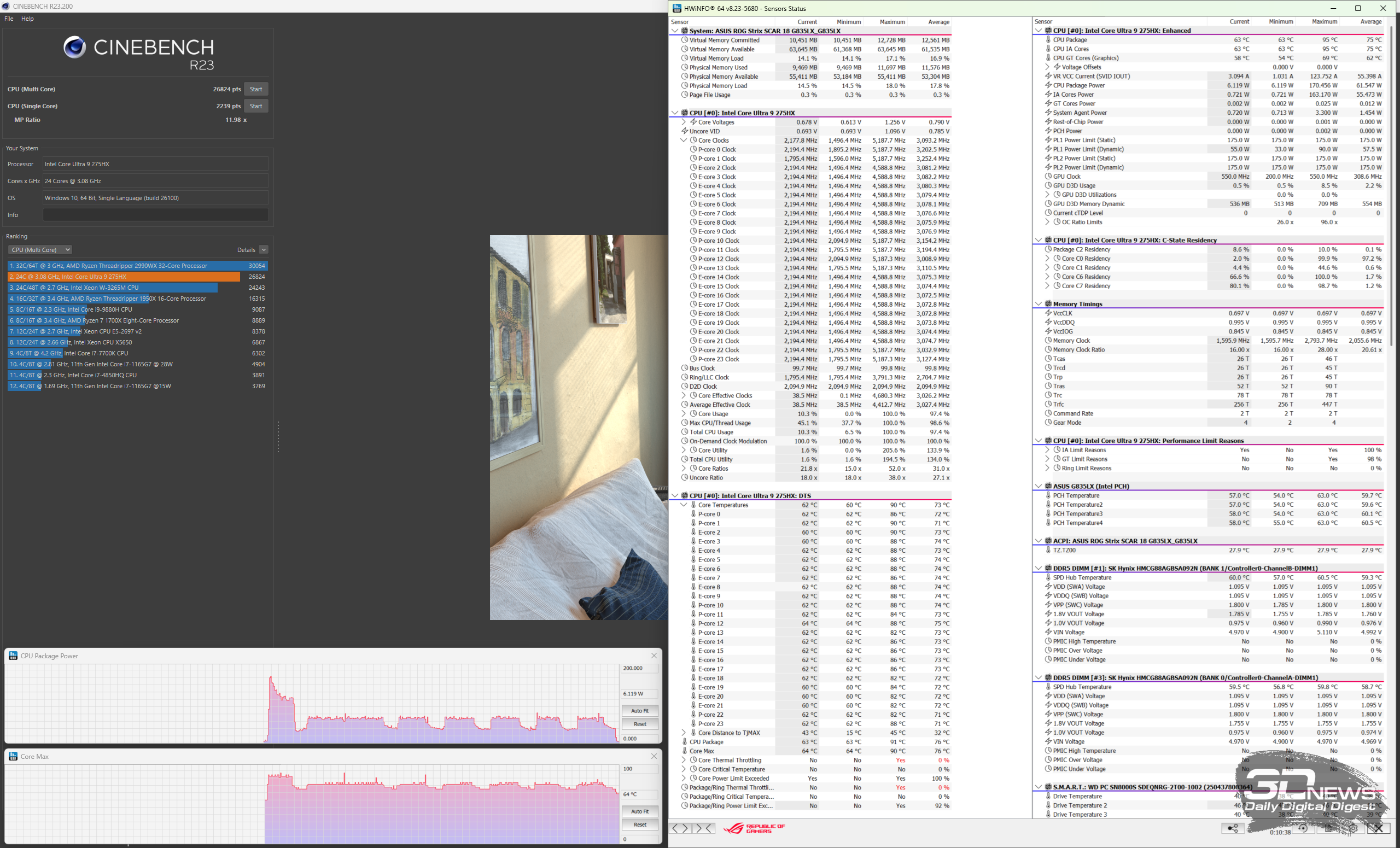Click the icon beside Virtual Memory Committed
1400x848 pixels.
click(685, 40)
